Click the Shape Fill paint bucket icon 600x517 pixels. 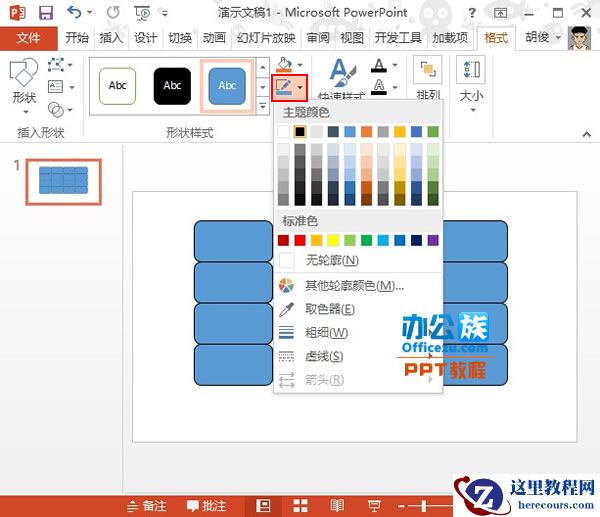pyautogui.click(x=284, y=64)
